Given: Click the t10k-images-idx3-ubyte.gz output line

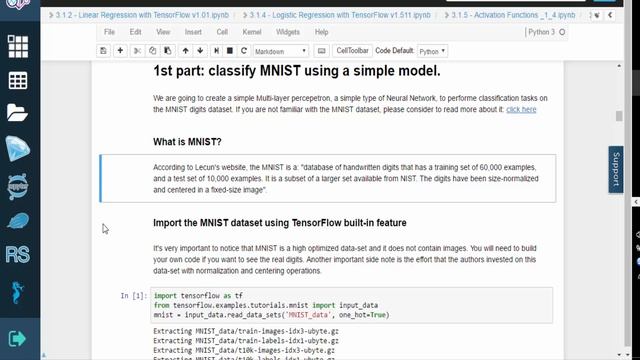Looking at the screenshot, I should (x=244, y=350).
